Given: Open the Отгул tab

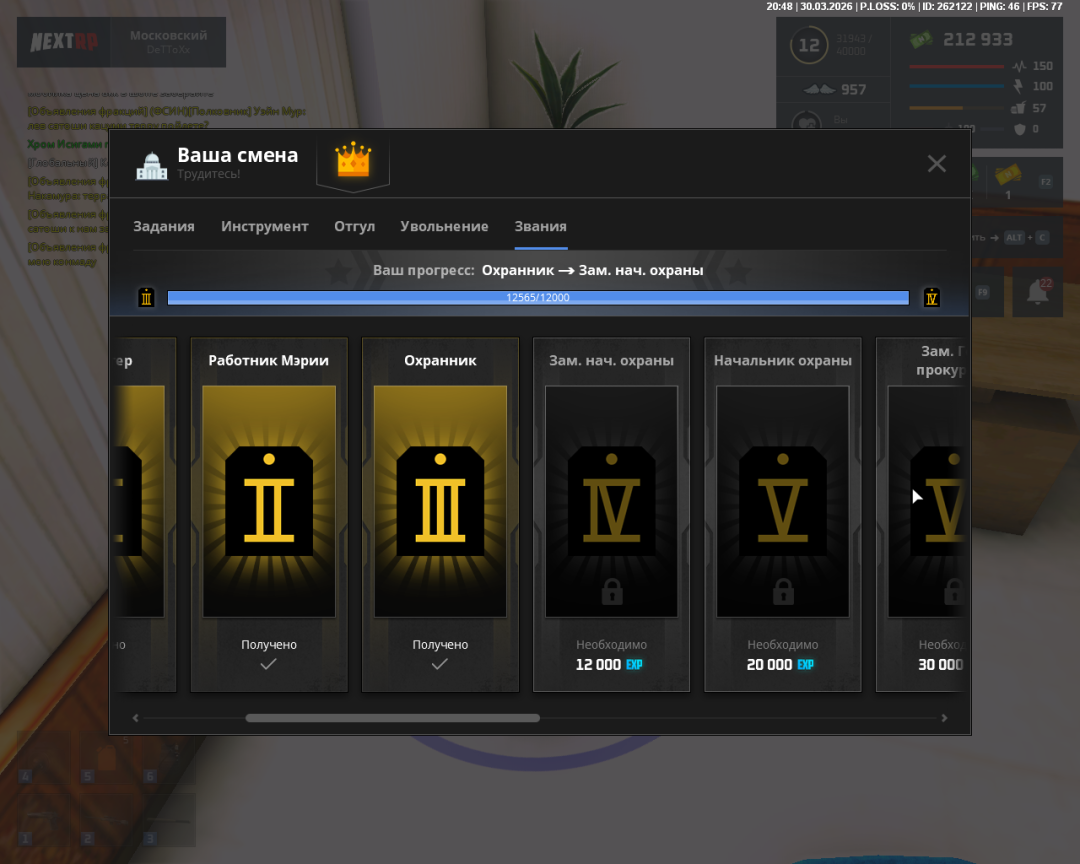Looking at the screenshot, I should click(355, 227).
